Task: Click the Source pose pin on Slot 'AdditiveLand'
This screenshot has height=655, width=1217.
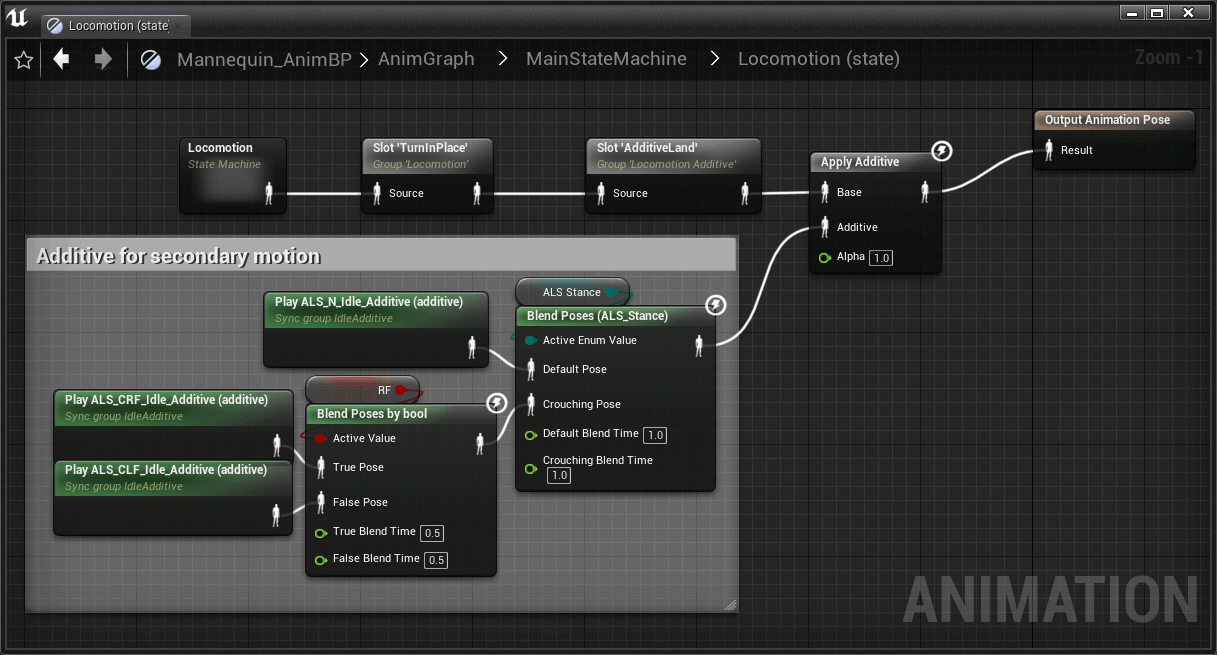Action: (x=602, y=193)
